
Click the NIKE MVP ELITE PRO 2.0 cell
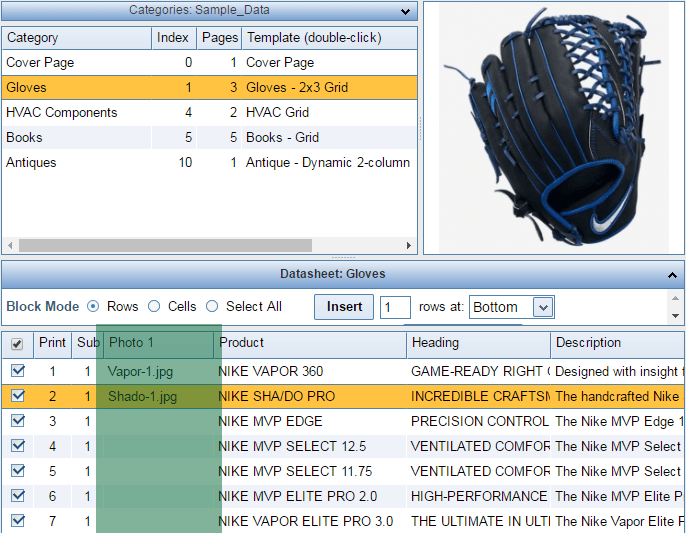(310, 496)
